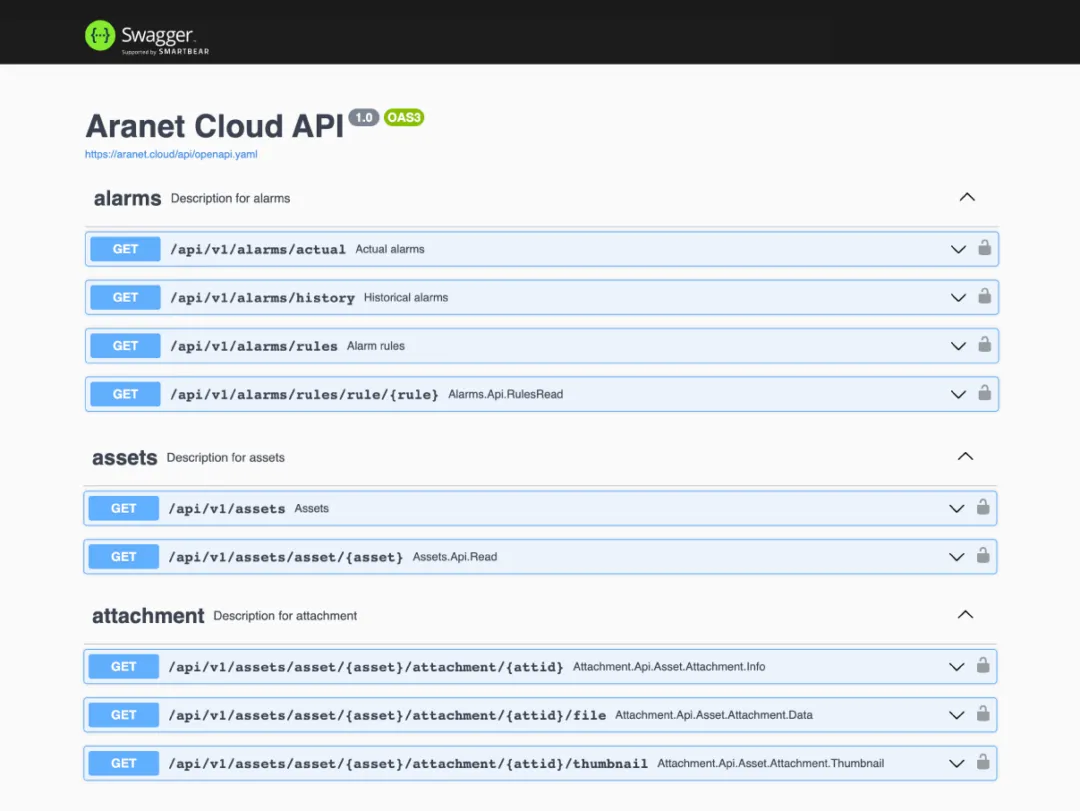1080x811 pixels.
Task: Click the /api/v1/alarms/rules/rule/{rule} path
Action: [304, 394]
